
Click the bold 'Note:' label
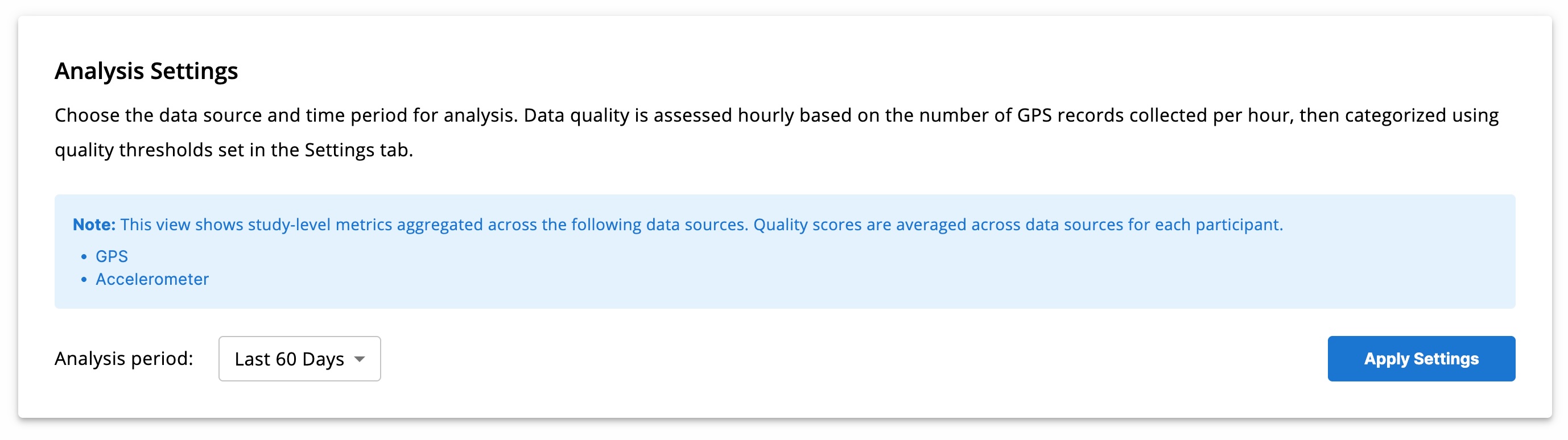(94, 225)
